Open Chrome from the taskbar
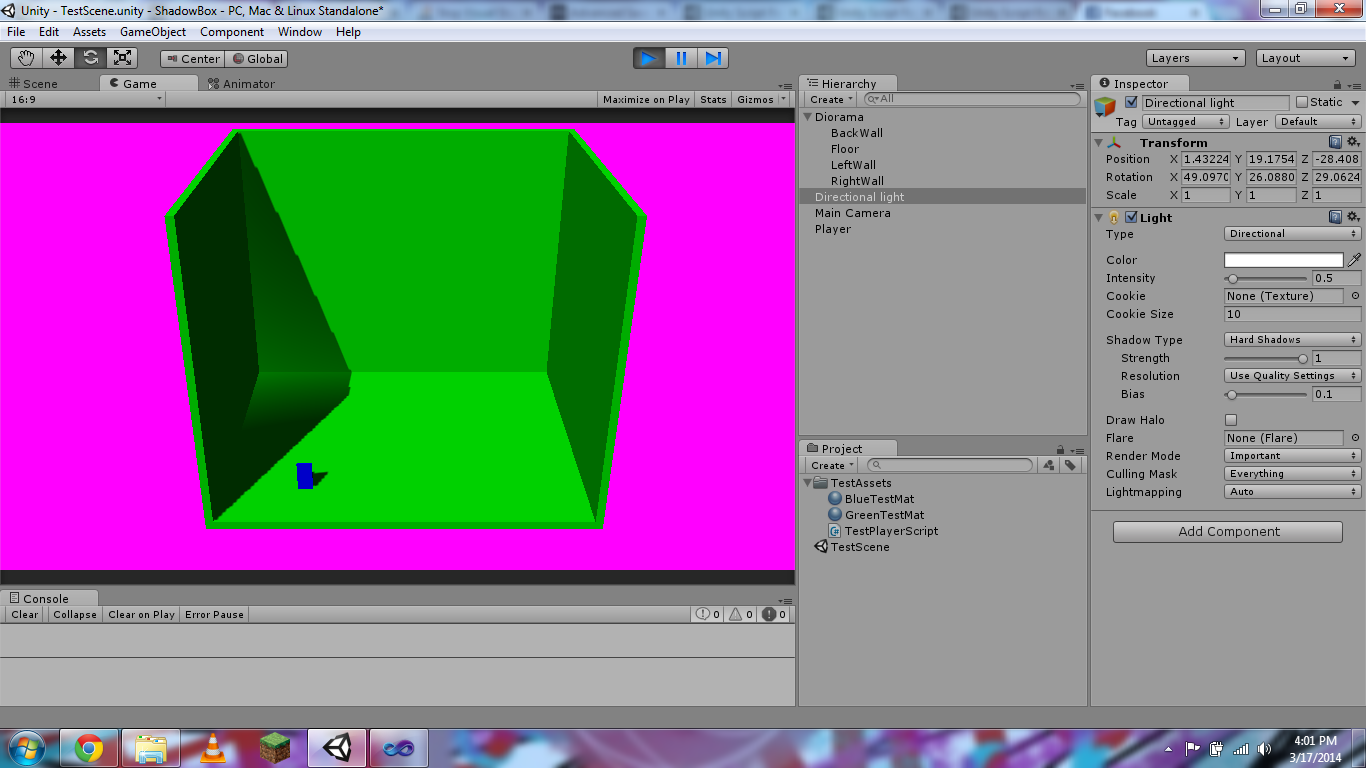Screen dimensions: 1366x768 click(x=88, y=748)
